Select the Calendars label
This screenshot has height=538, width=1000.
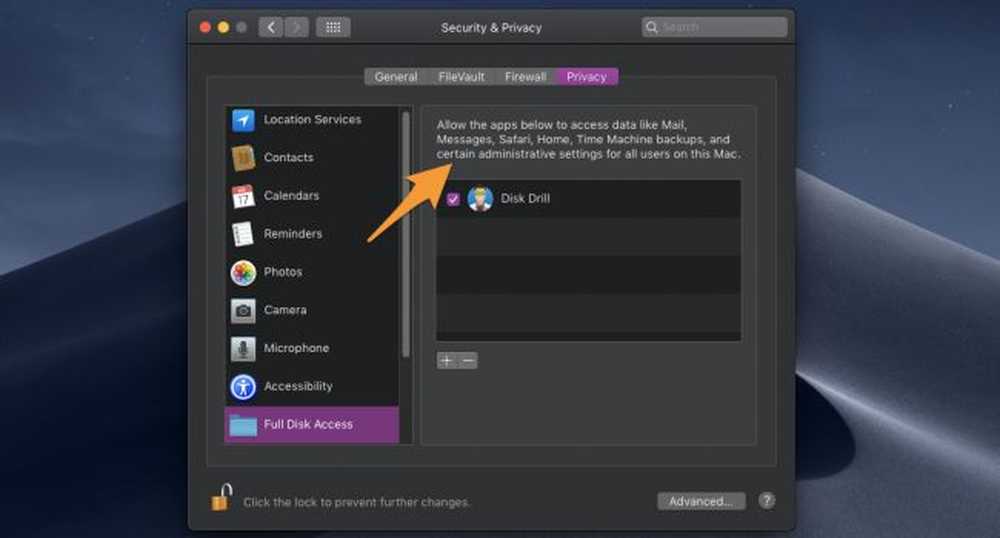pos(291,196)
